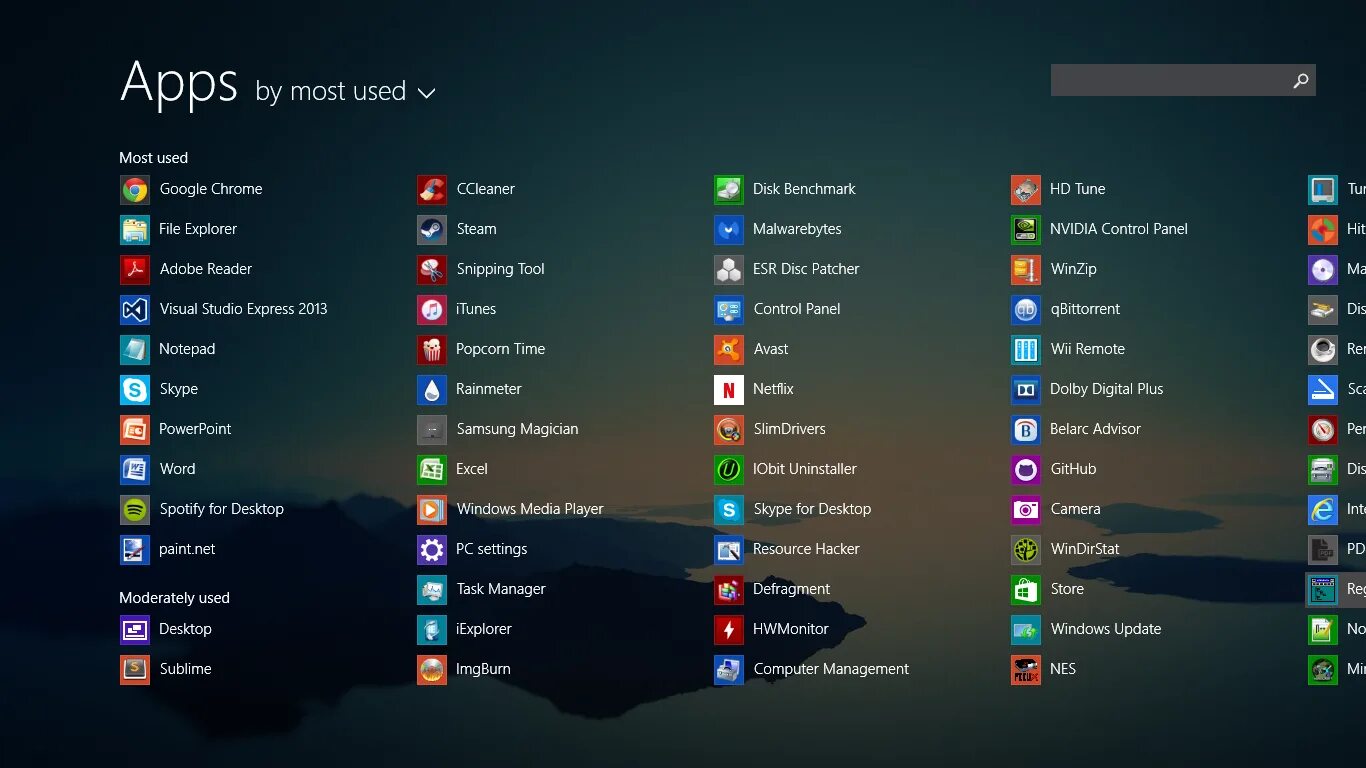Launch the Steam icon
1366x768 pixels.
pyautogui.click(x=432, y=229)
